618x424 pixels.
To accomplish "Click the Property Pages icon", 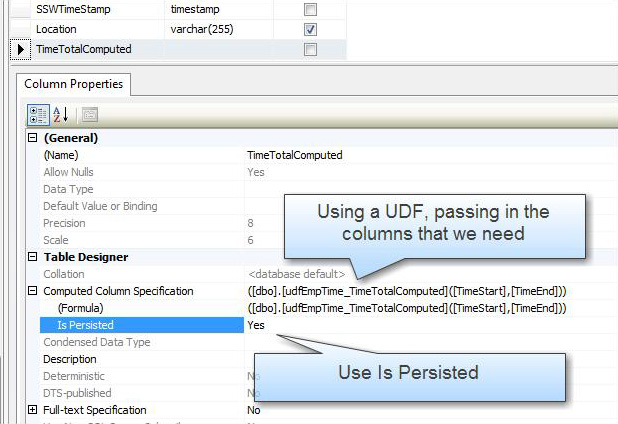I will point(88,115).
